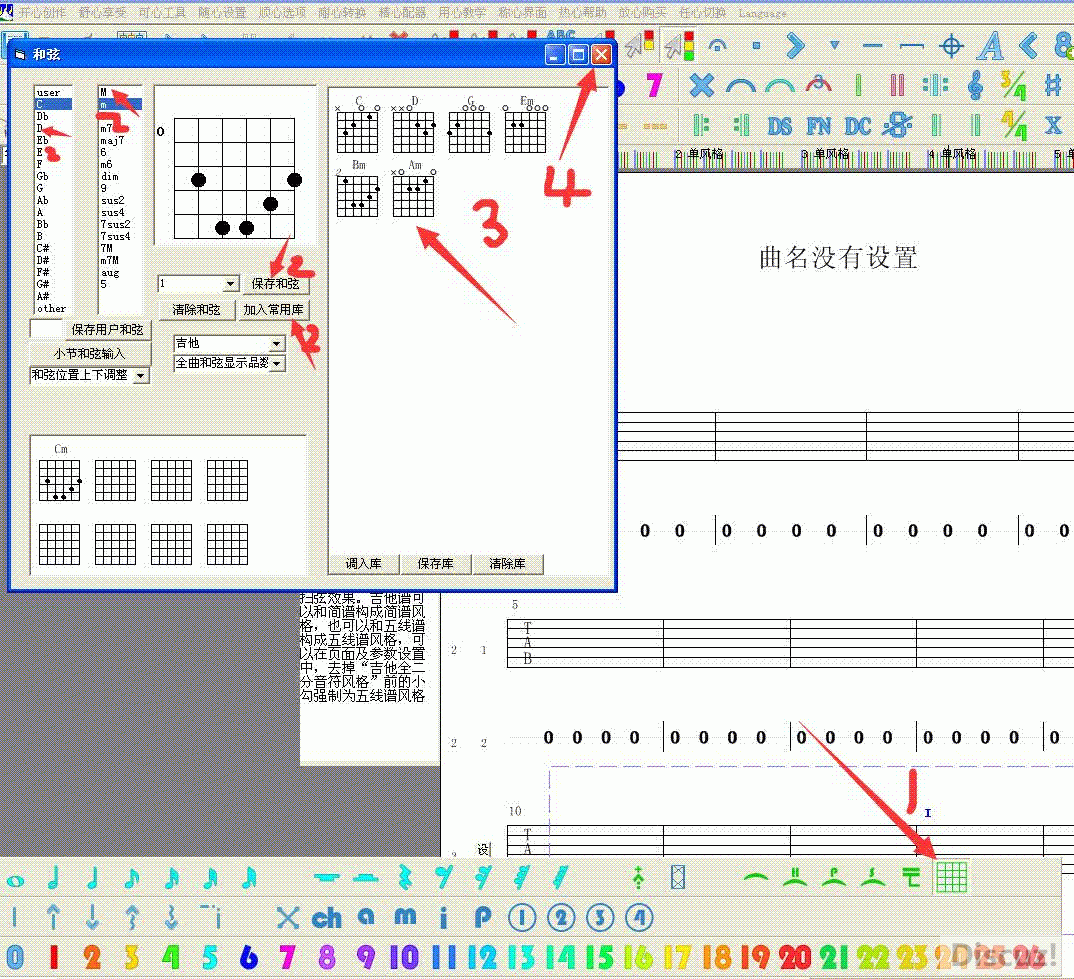
Task: Select the whole rest icon
Action: [327, 877]
